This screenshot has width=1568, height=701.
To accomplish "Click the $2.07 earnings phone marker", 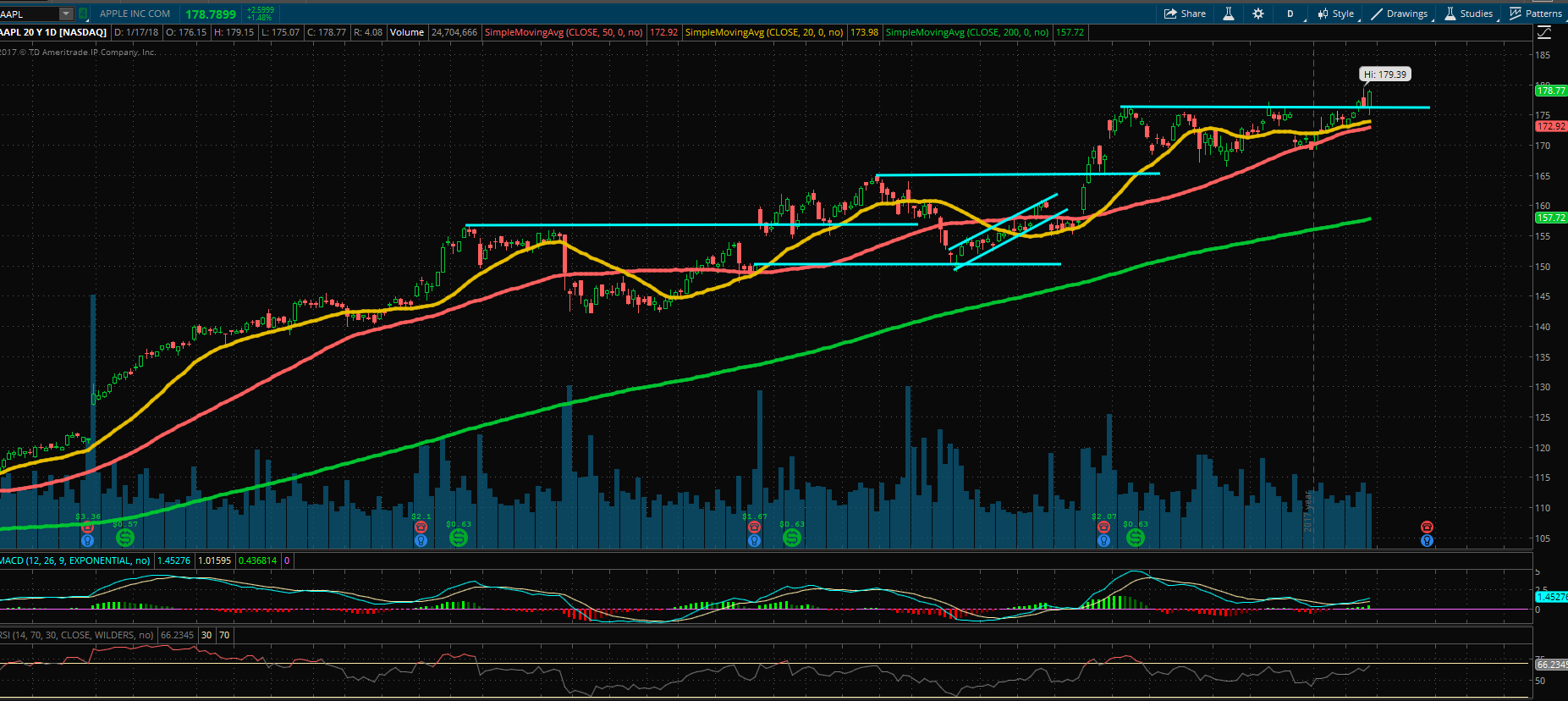I will tap(1103, 527).
